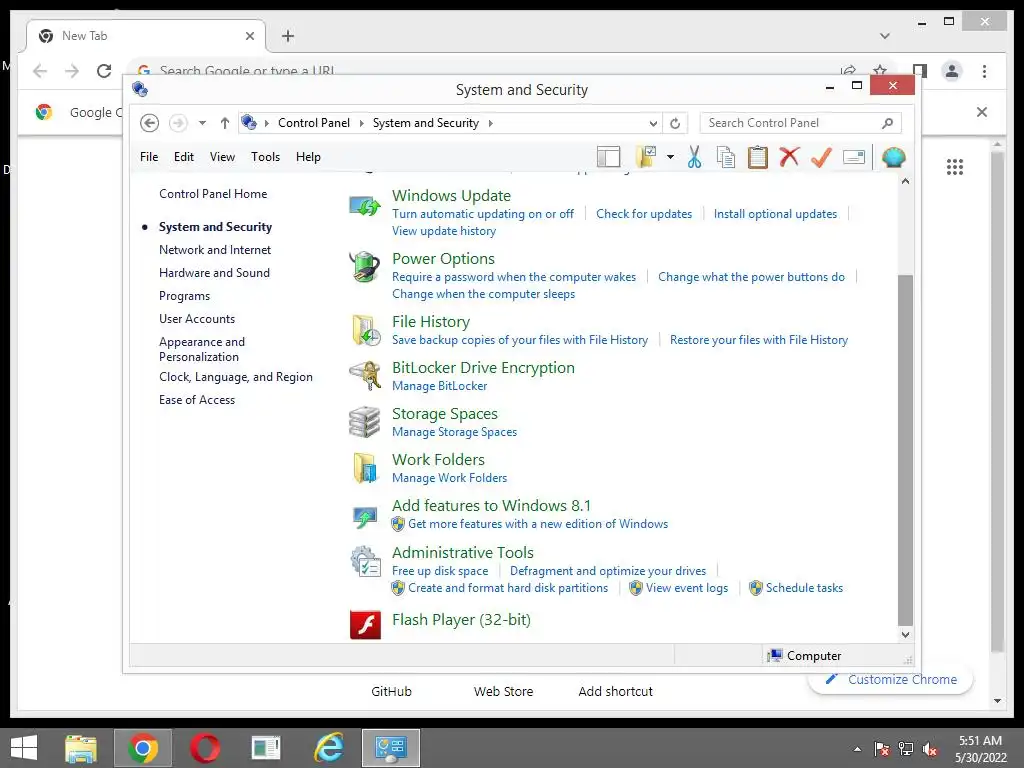The image size is (1024, 768).
Task: Click Defragment and optimize your drives
Action: (x=608, y=571)
